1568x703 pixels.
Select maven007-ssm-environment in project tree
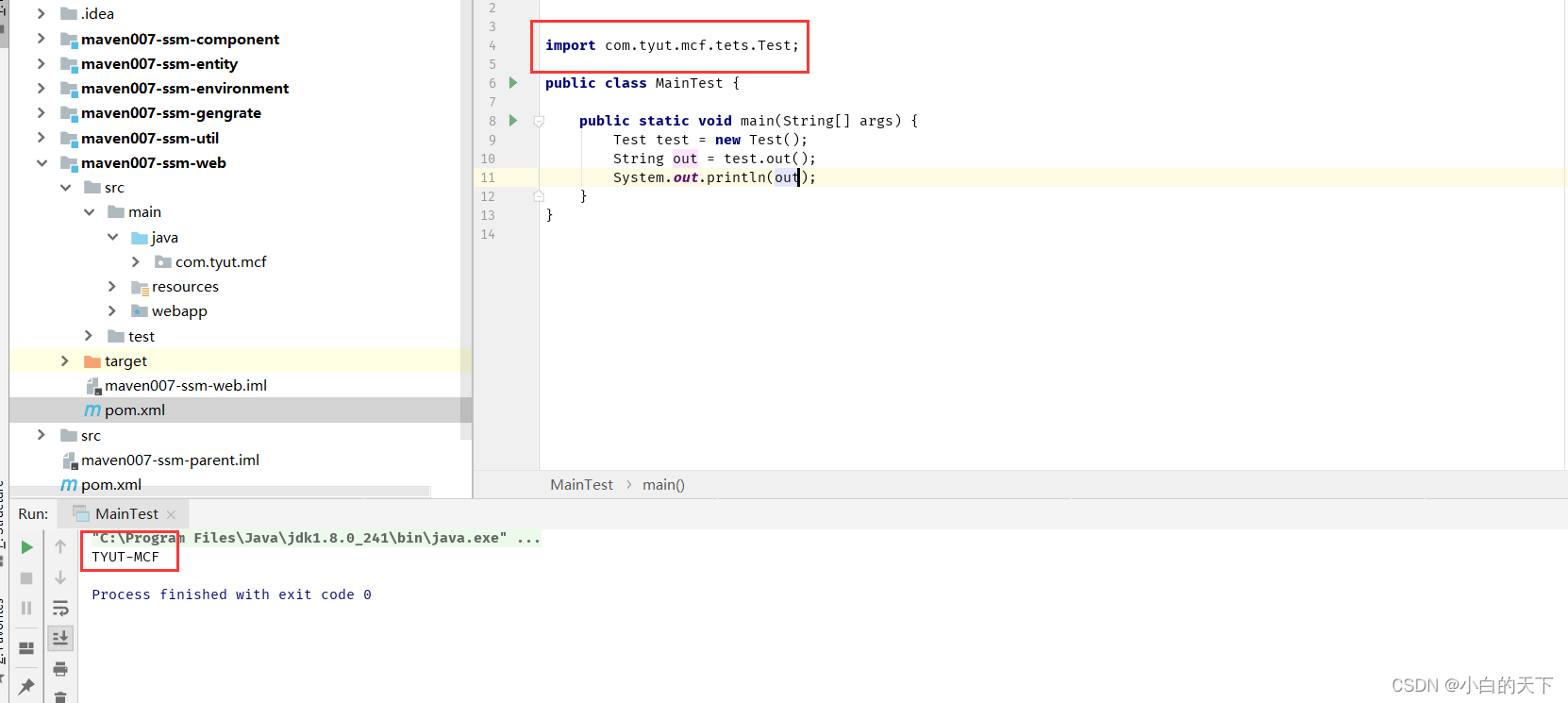click(x=185, y=88)
